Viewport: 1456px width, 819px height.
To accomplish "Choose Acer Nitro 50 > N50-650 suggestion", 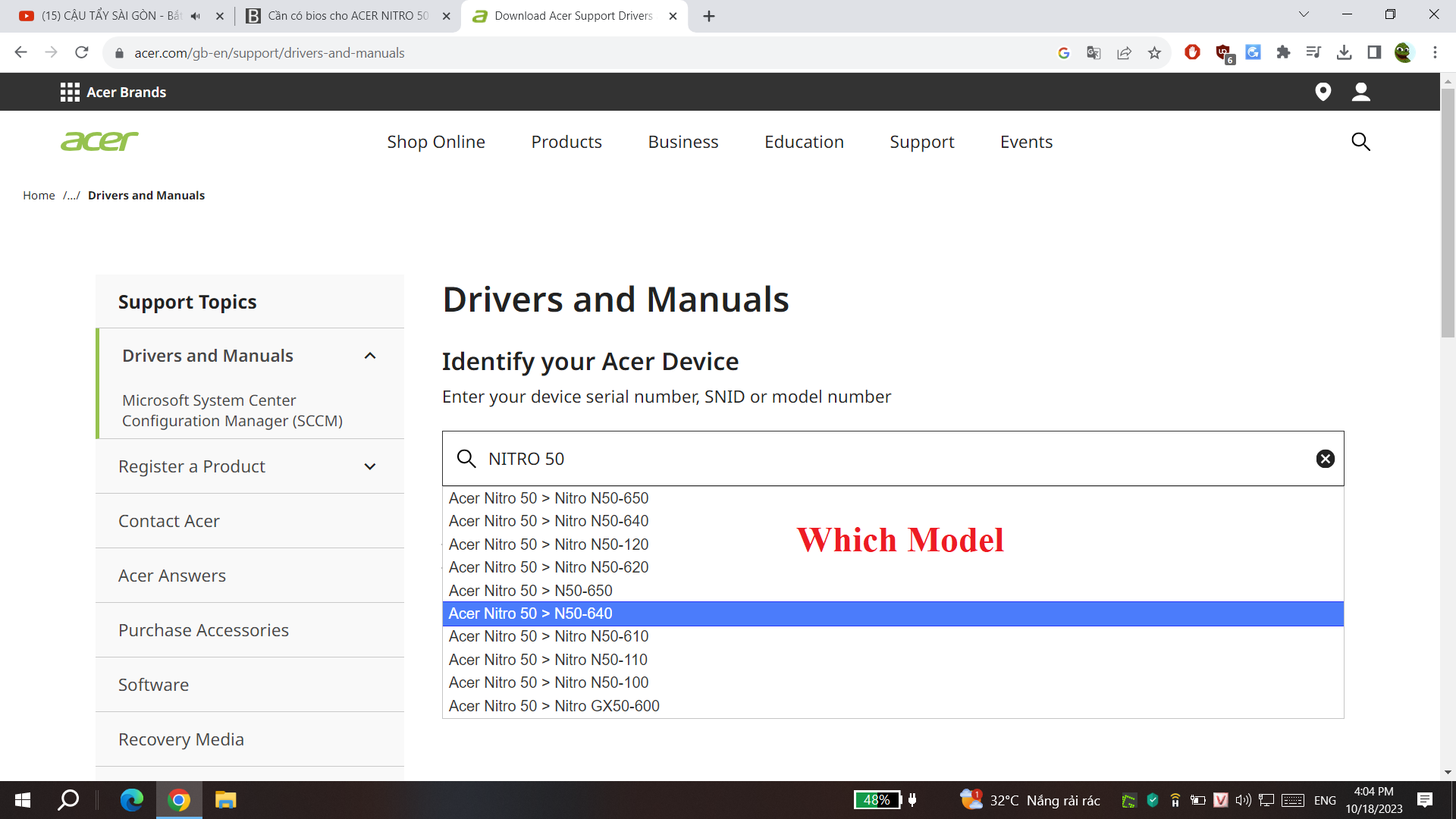I will pyautogui.click(x=893, y=591).
